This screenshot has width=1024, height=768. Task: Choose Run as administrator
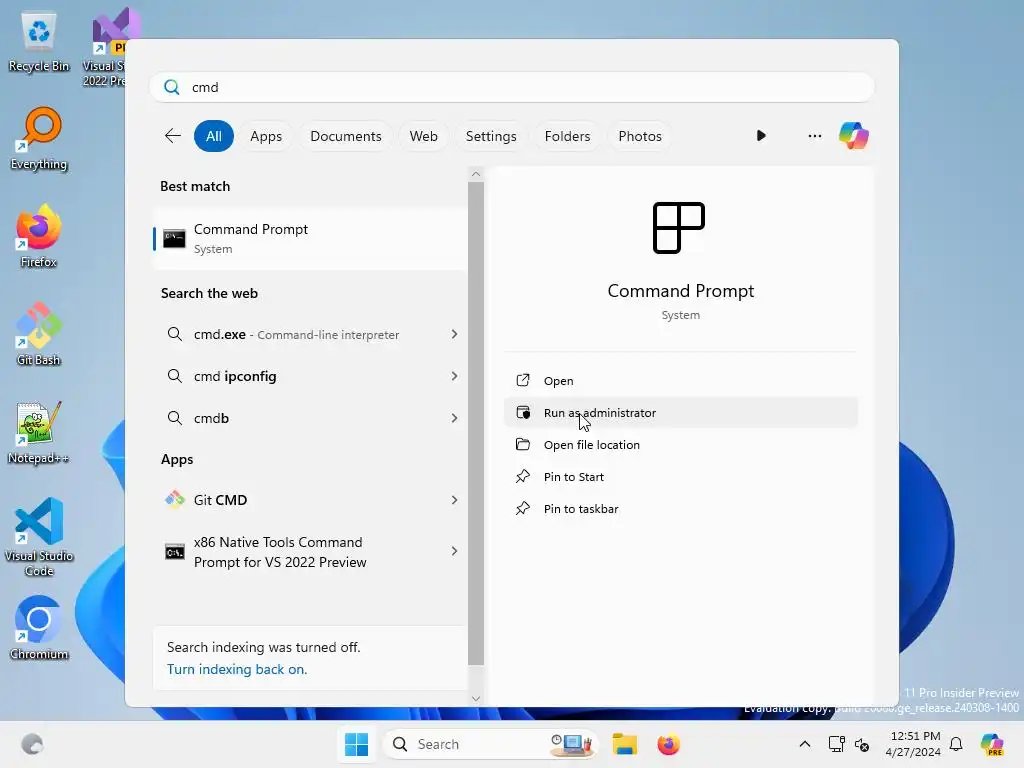click(x=680, y=413)
